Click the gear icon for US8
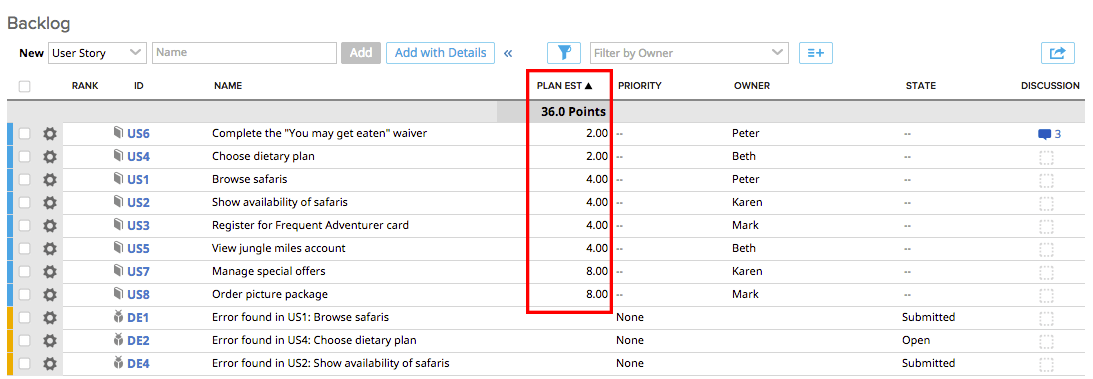Image resolution: width=1093 pixels, height=379 pixels. point(49,295)
